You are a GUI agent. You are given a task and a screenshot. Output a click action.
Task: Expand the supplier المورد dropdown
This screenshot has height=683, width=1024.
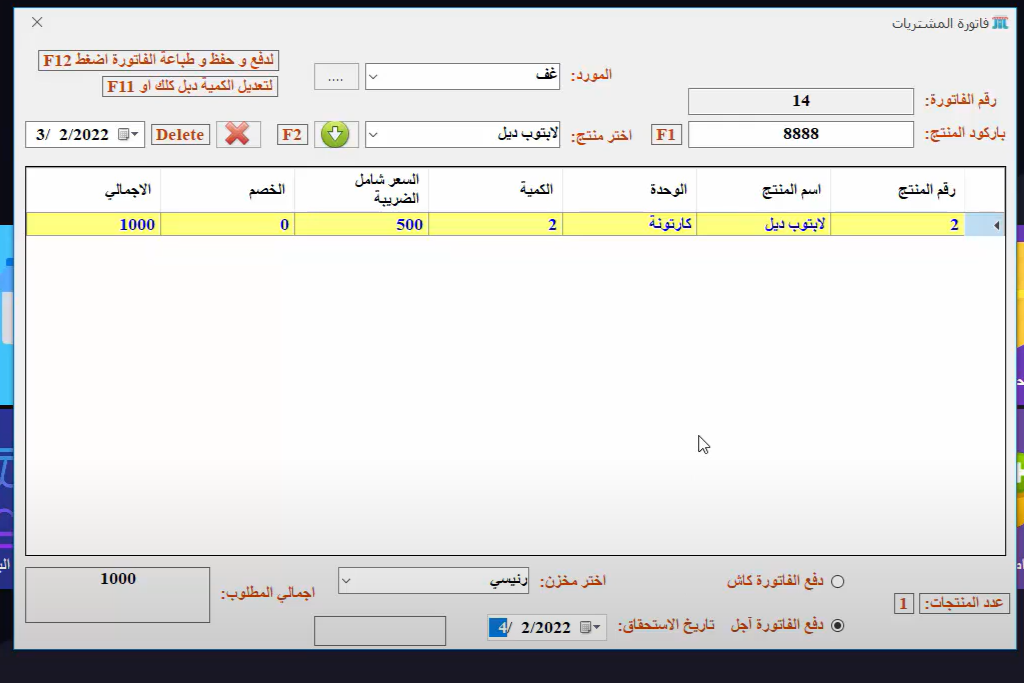pyautogui.click(x=373, y=76)
